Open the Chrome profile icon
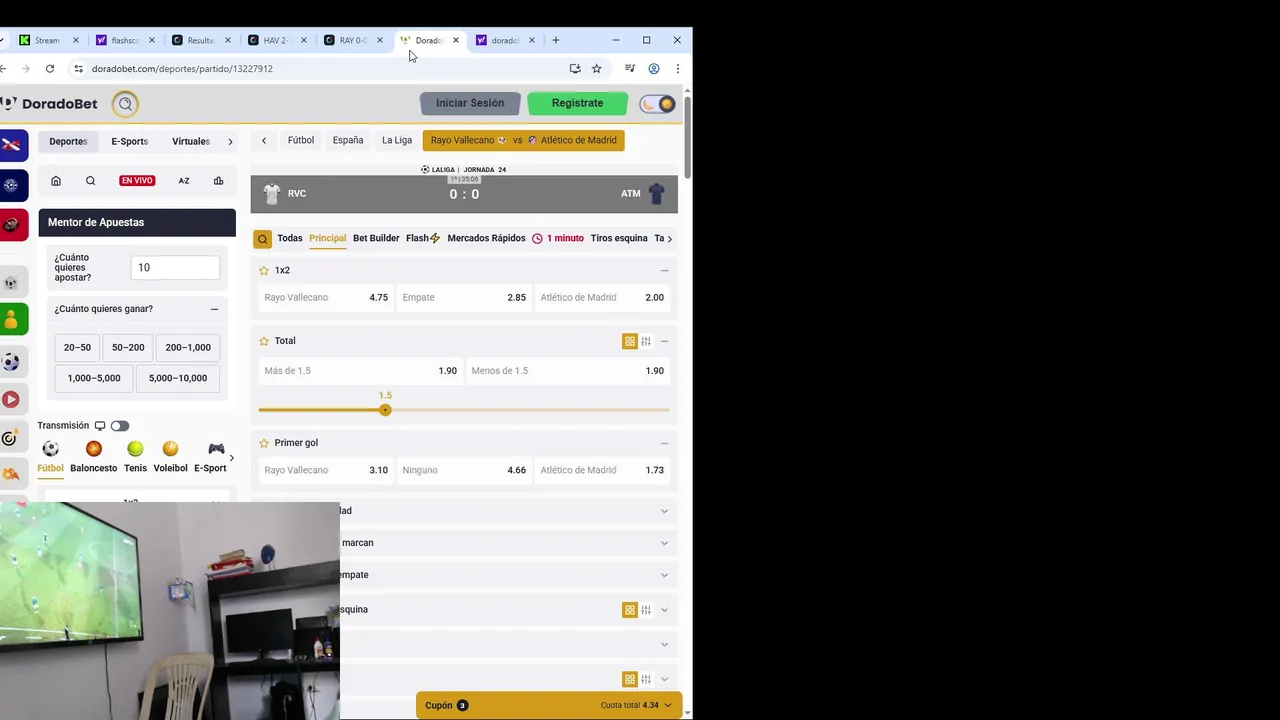The width and height of the screenshot is (1280, 720). [x=654, y=69]
